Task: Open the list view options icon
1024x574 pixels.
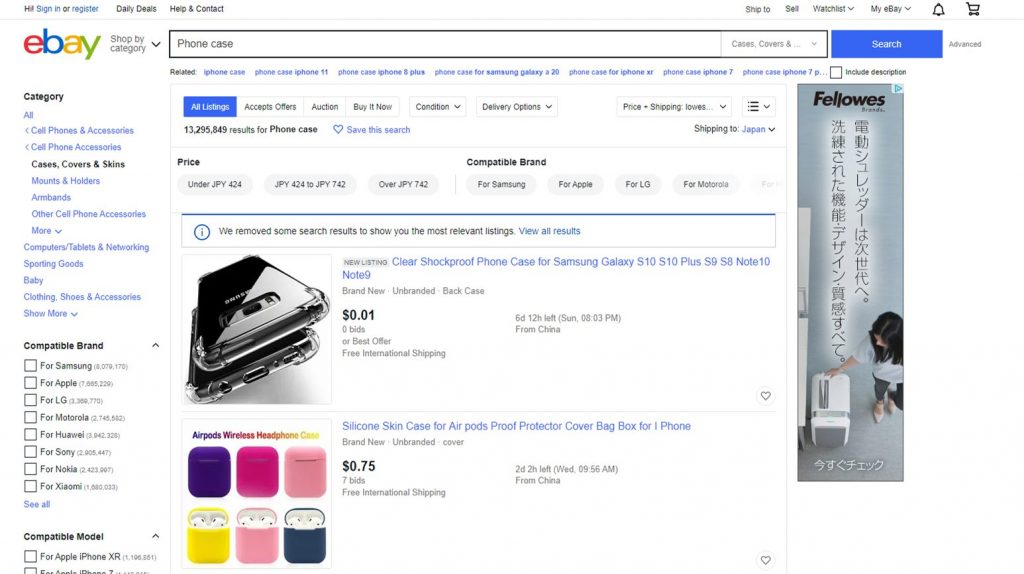Action: tap(758, 106)
